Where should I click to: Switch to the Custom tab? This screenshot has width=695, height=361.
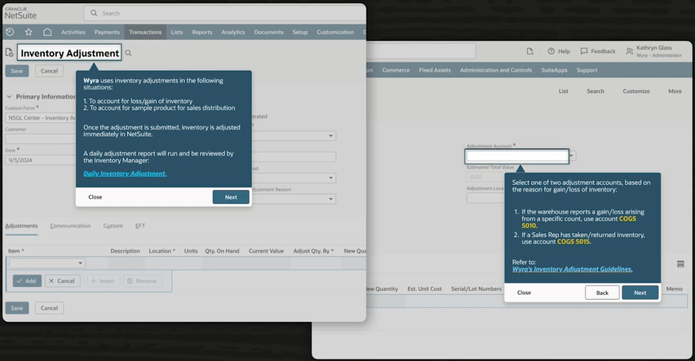click(113, 226)
